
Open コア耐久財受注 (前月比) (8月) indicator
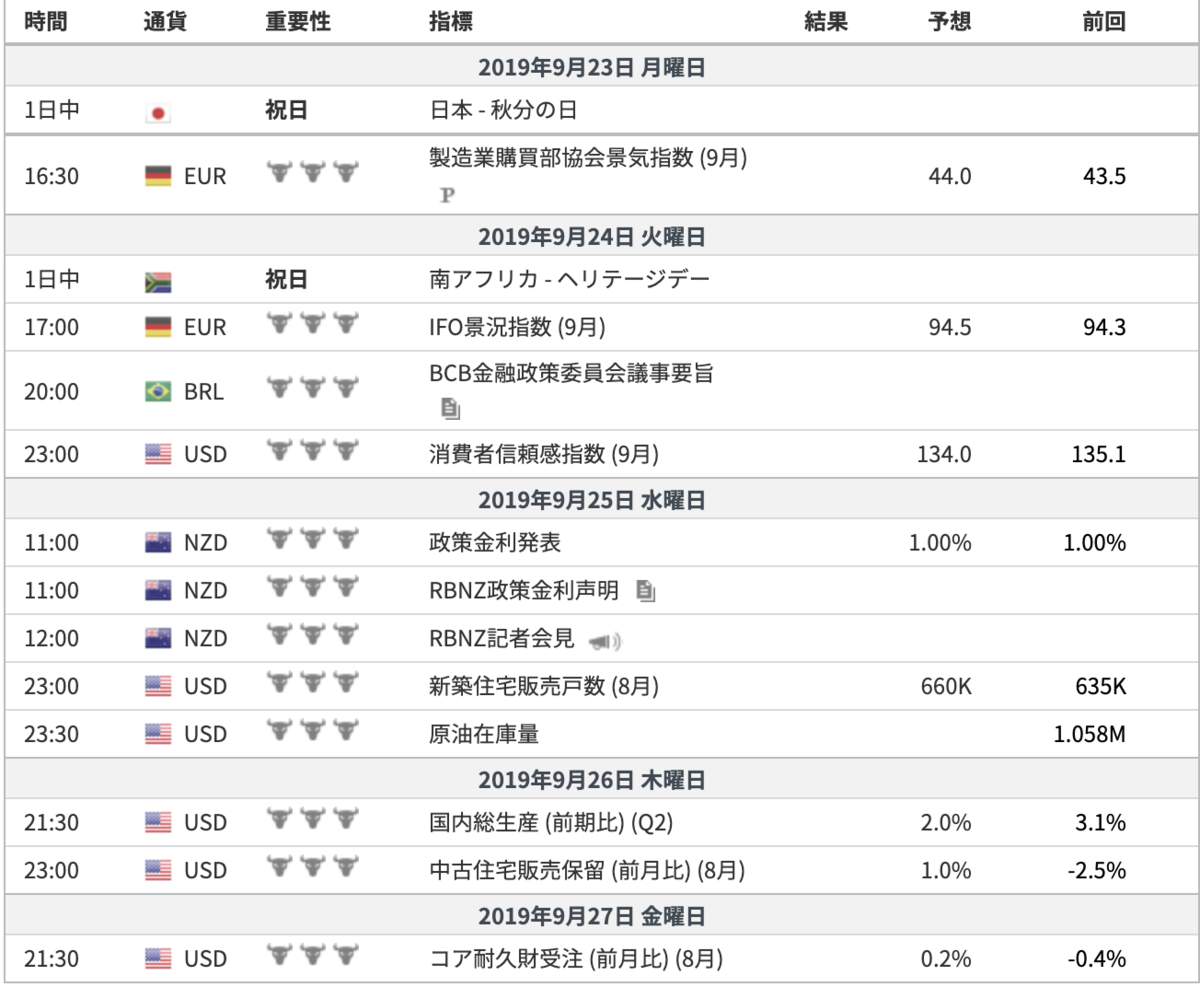tap(576, 959)
